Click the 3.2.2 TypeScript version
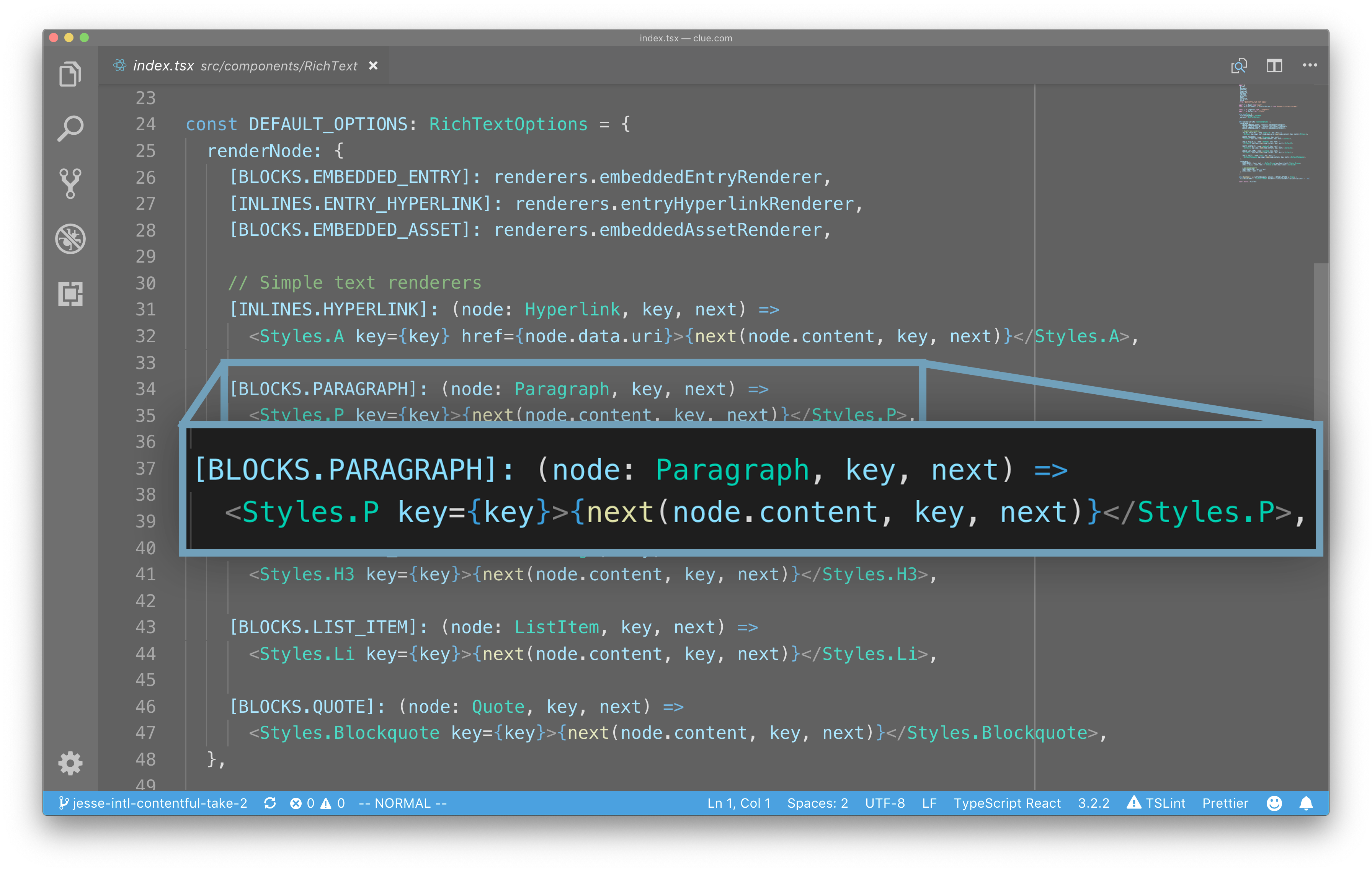The height and width of the screenshot is (872, 1372). coord(1093,803)
